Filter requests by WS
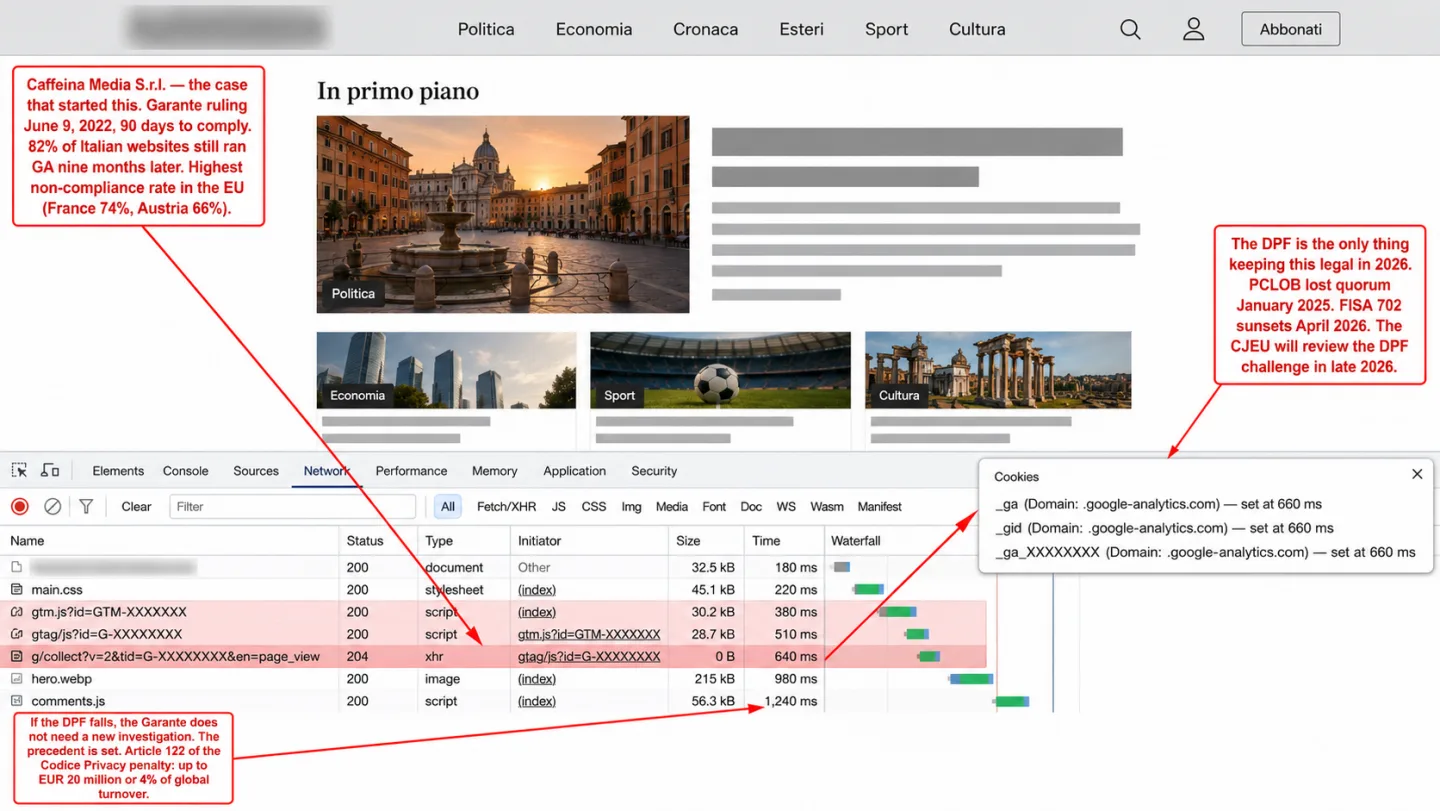 [x=786, y=507]
